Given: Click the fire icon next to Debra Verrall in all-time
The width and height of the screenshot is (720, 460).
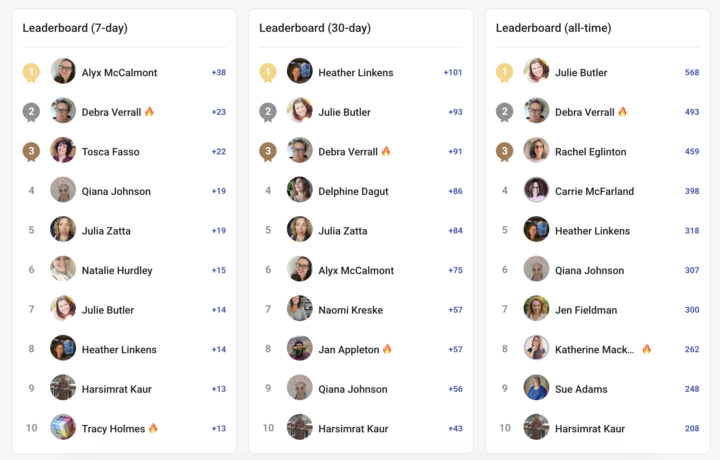Looking at the screenshot, I should click(622, 112).
